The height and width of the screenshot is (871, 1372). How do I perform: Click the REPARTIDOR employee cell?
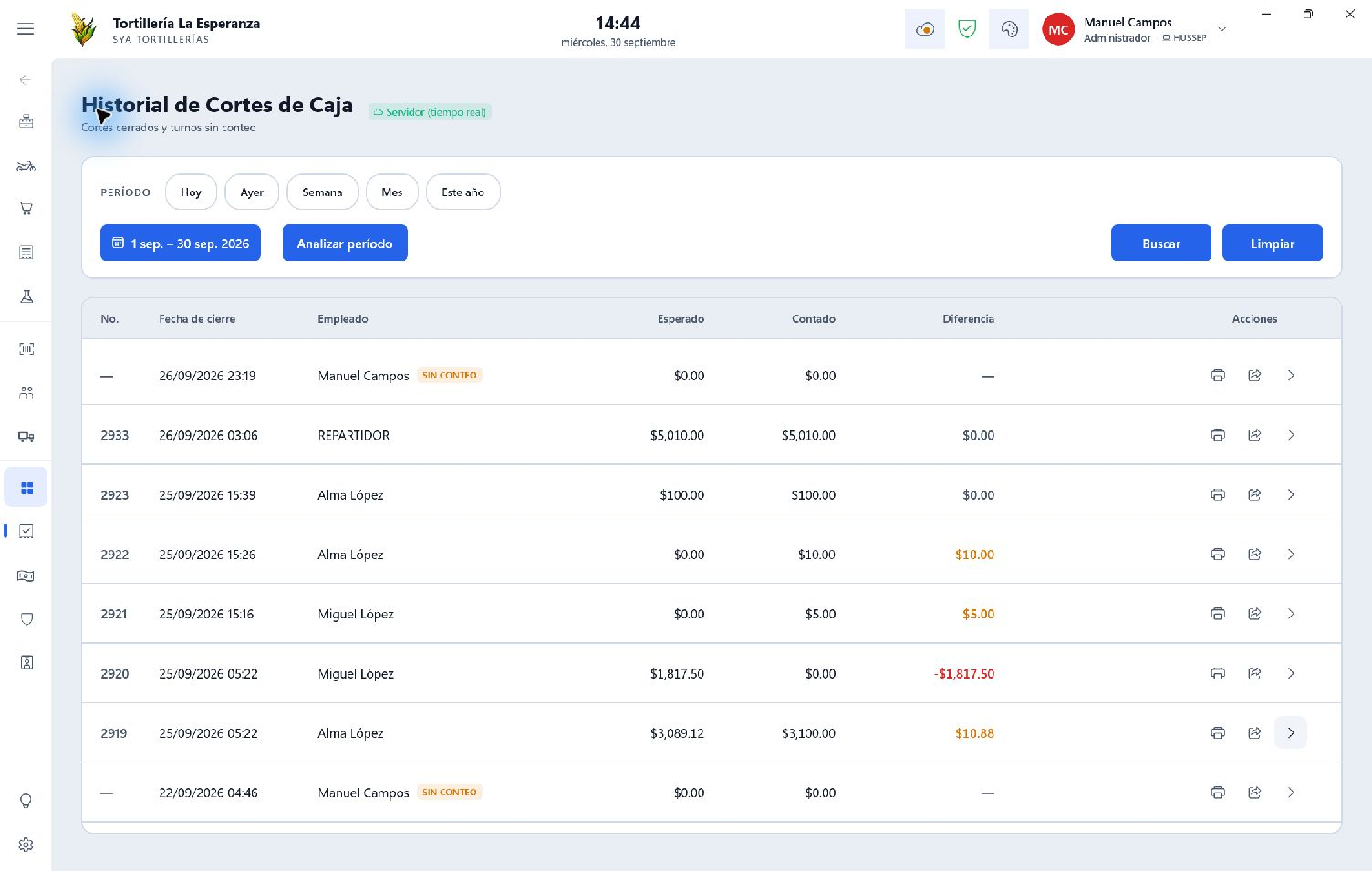click(x=354, y=435)
